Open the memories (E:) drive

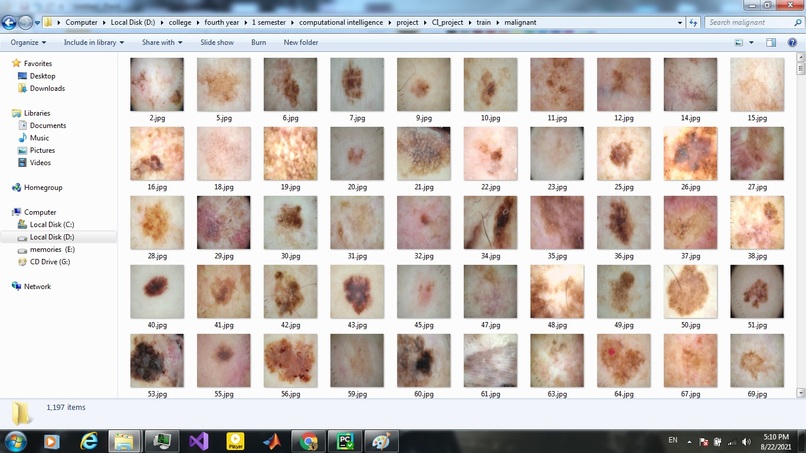coord(52,249)
